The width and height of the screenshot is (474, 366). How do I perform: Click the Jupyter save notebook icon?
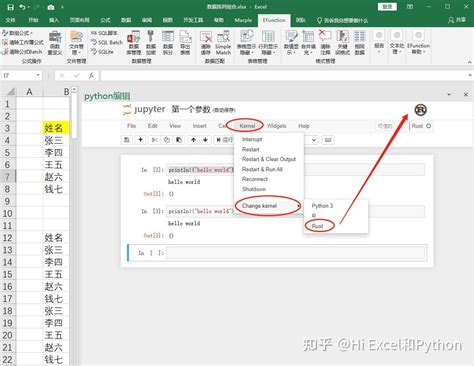(127, 140)
